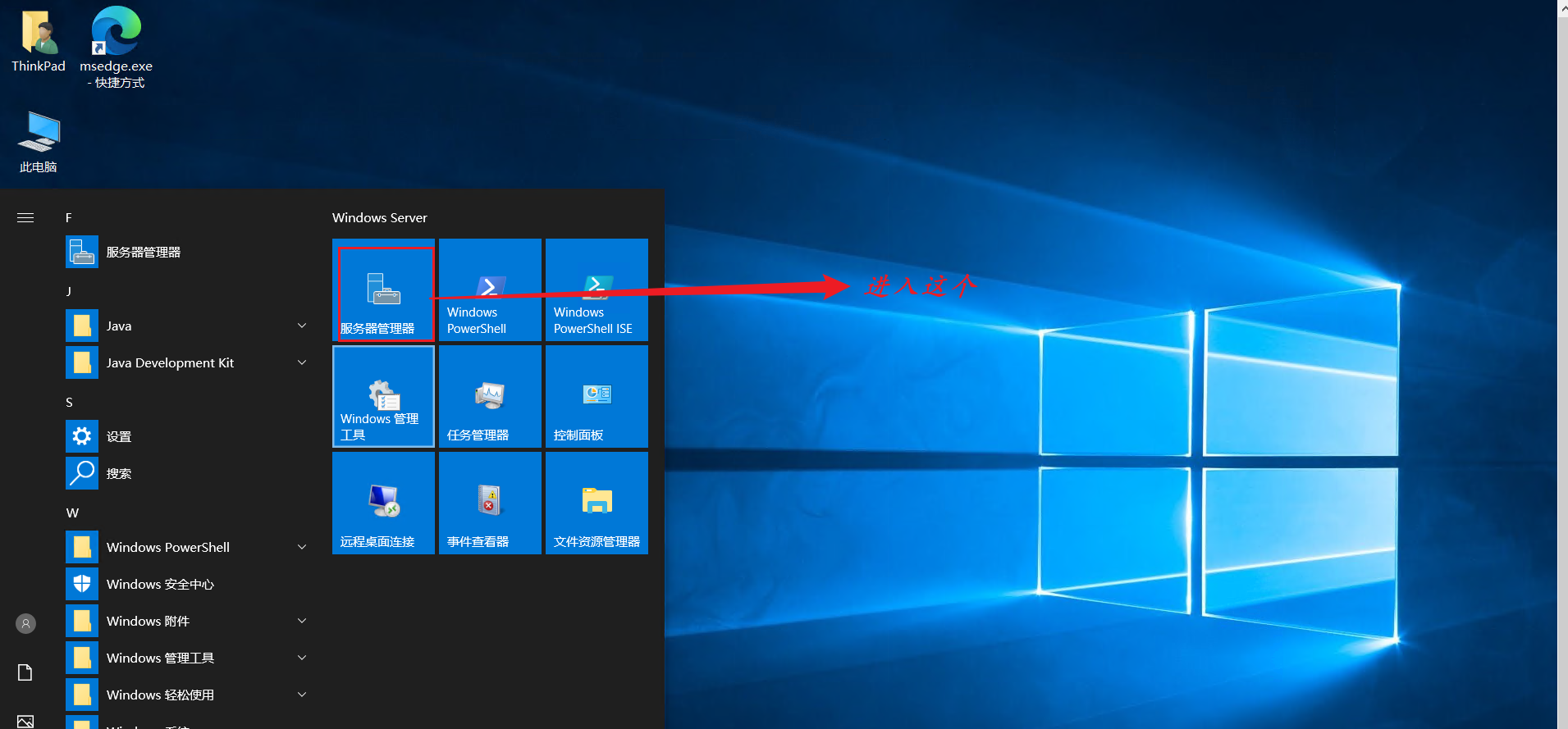This screenshot has width=1568, height=729.
Task: Expand the Windows PowerShell folder chevron
Action: pos(302,547)
